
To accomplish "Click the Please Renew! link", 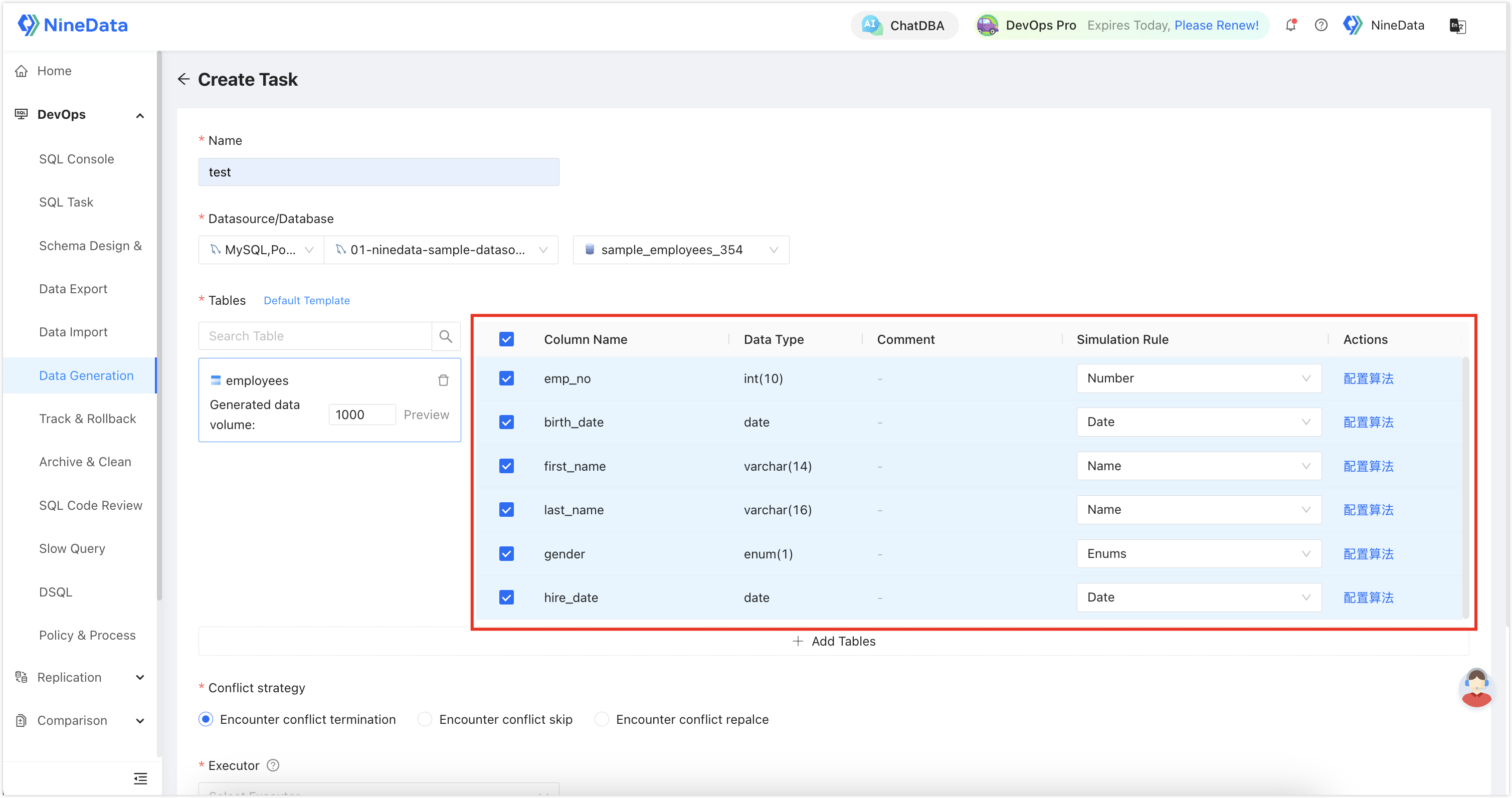I will (1216, 25).
